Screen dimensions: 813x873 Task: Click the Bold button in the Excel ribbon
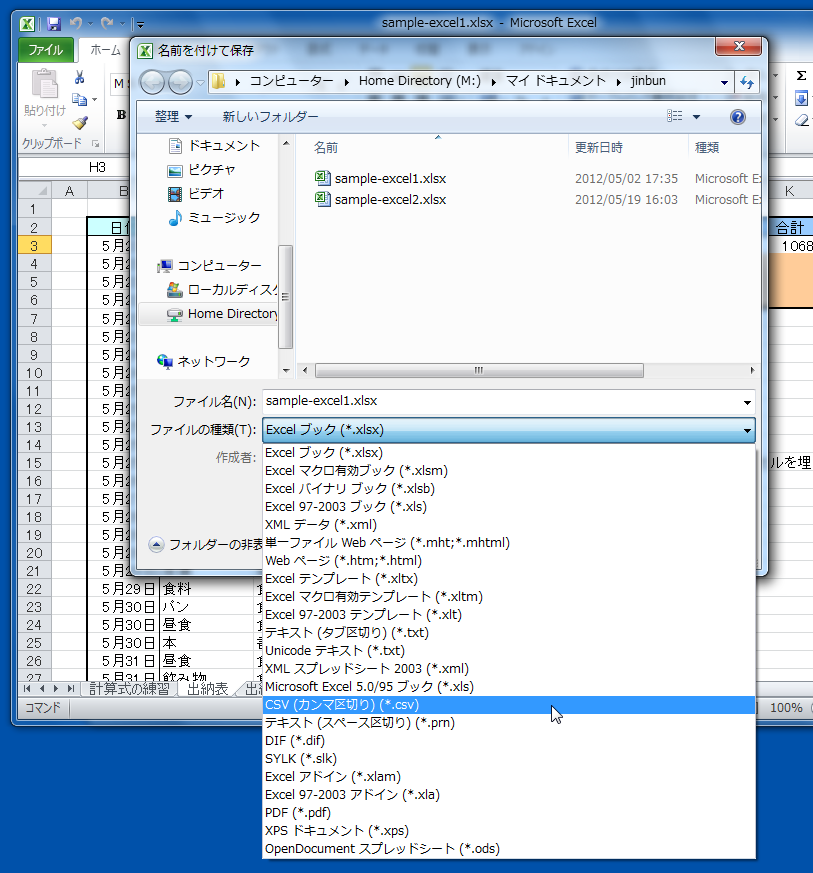121,115
